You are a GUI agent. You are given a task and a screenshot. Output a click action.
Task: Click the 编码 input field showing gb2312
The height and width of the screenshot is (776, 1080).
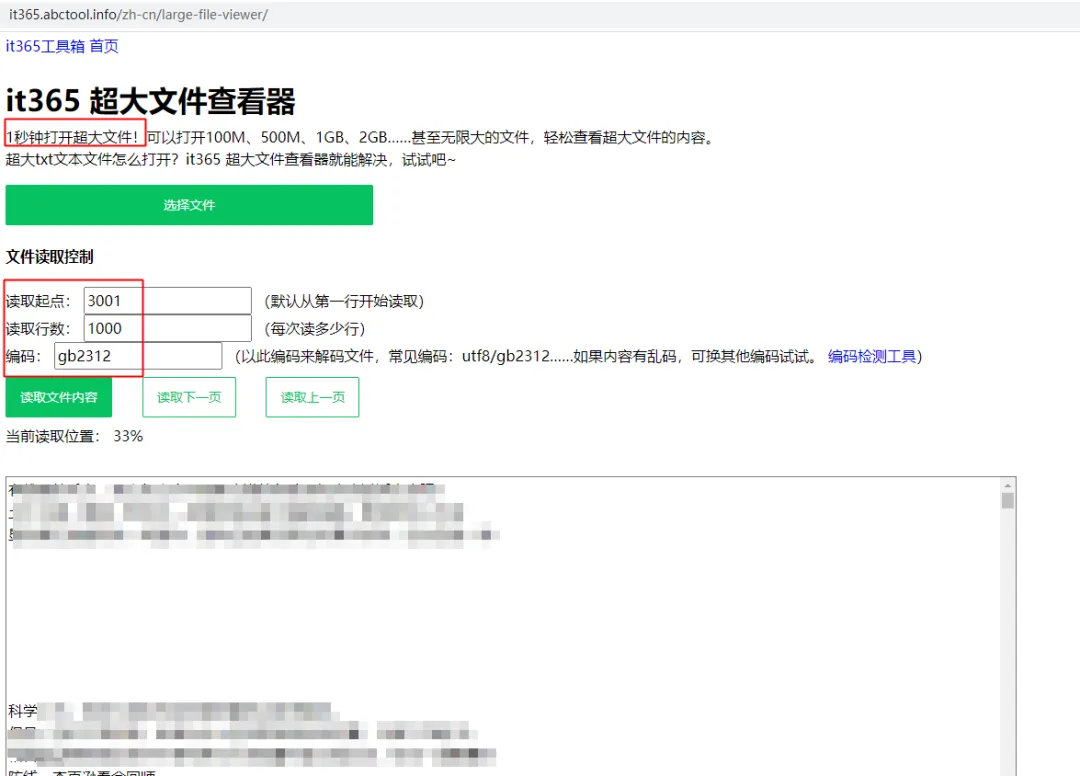pyautogui.click(x=138, y=356)
